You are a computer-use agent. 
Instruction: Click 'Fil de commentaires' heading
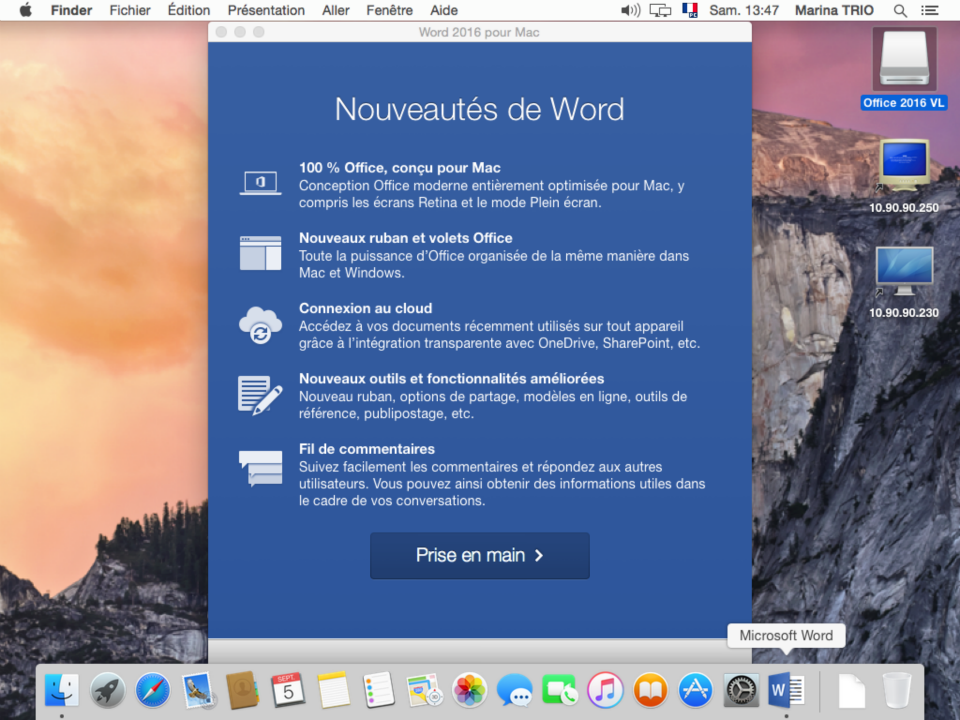[x=367, y=449]
